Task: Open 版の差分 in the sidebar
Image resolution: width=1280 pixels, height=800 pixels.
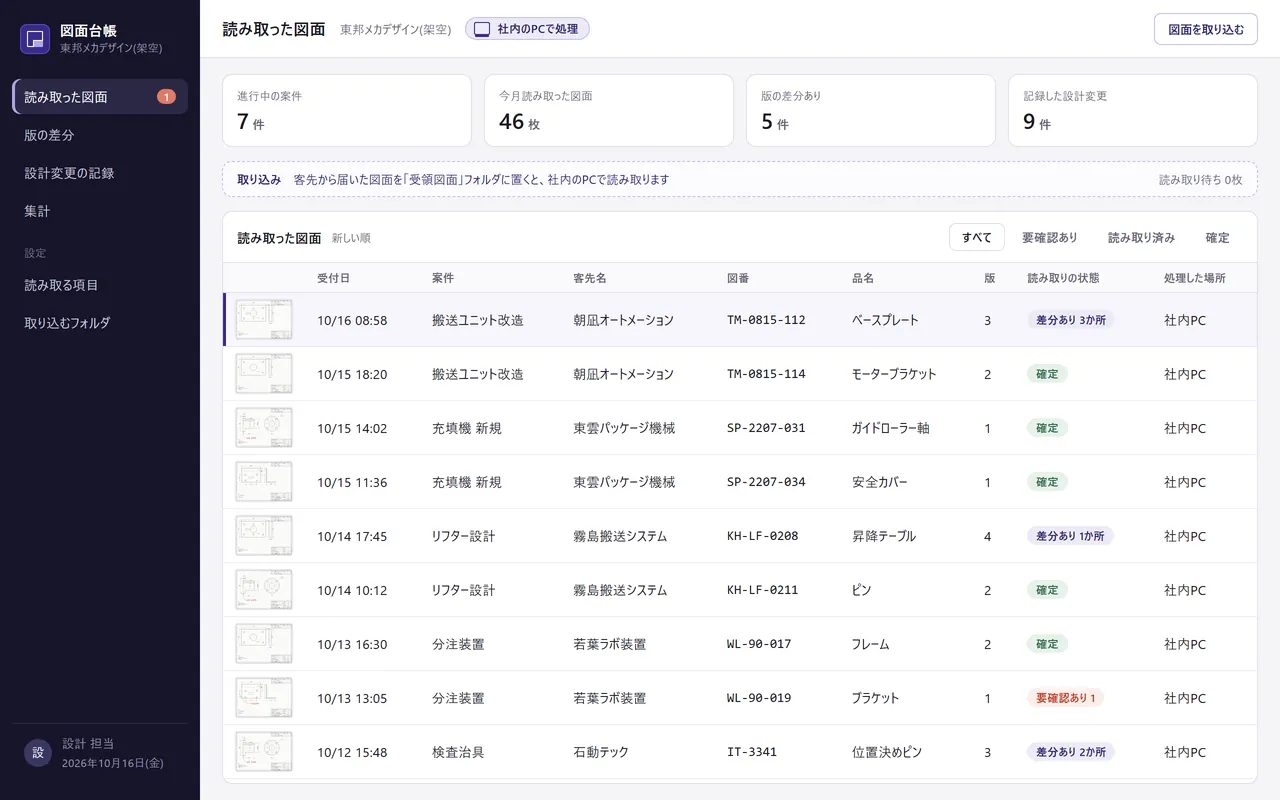Action: point(100,135)
